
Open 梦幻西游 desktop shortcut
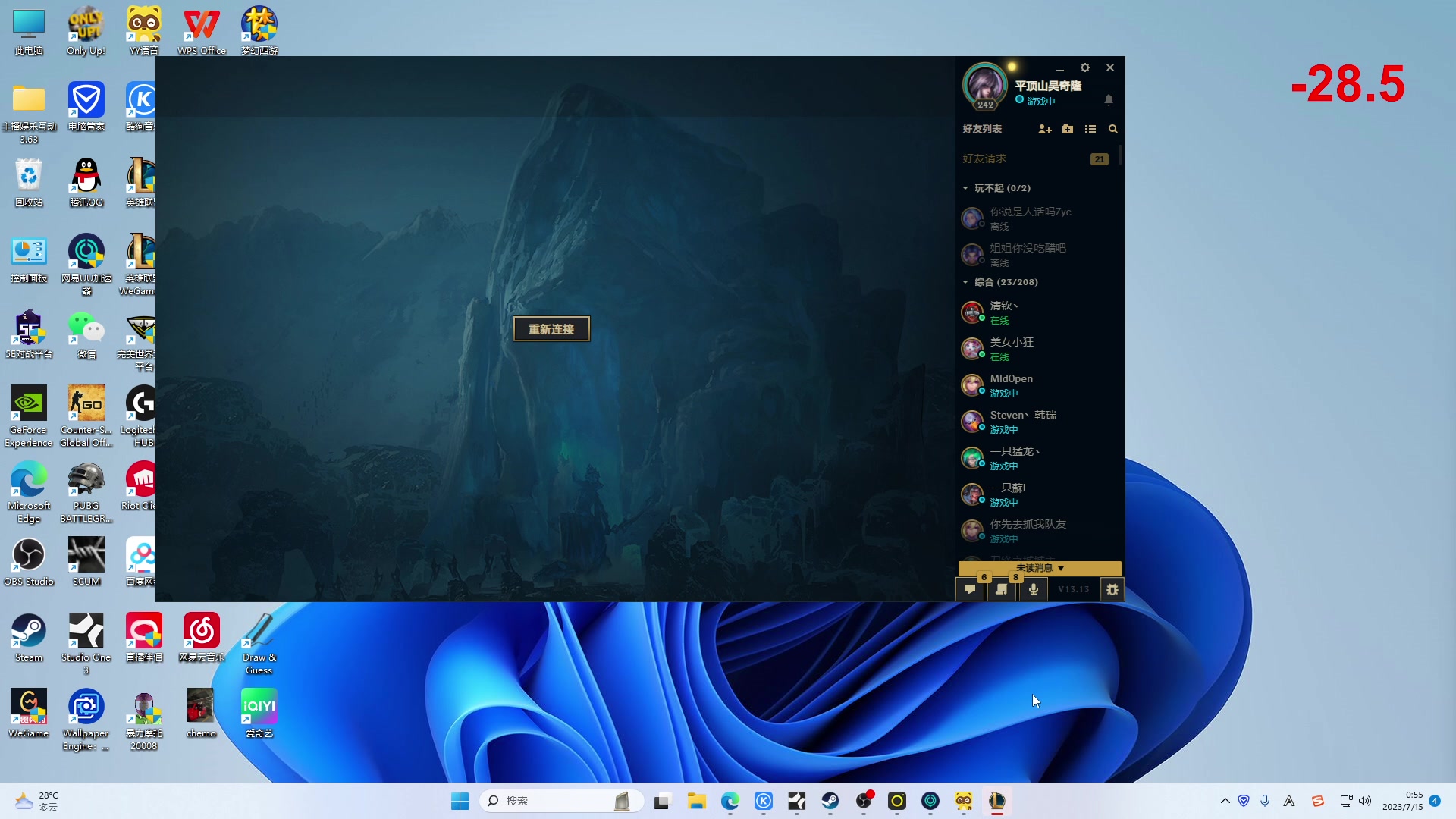click(x=259, y=32)
